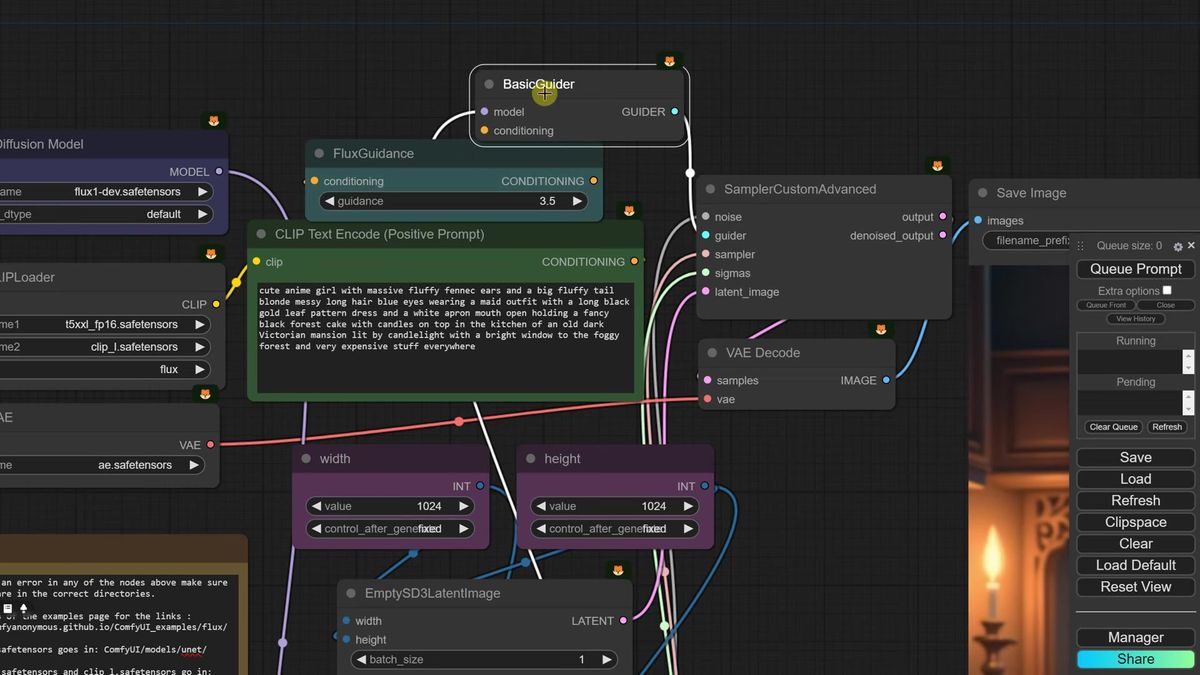Close the queue panel with the X
The width and height of the screenshot is (1200, 675).
tap(1191, 245)
